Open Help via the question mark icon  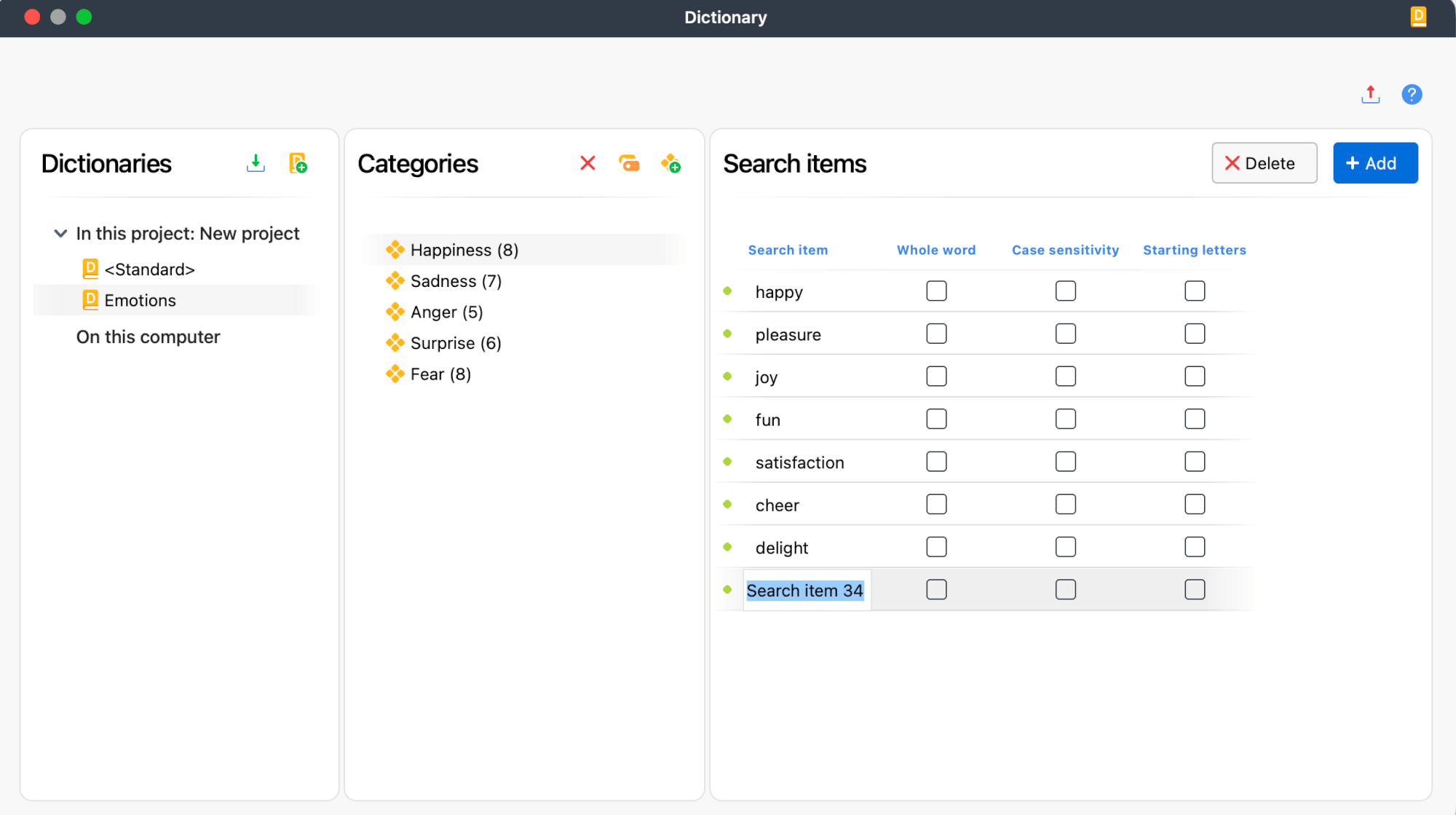(1412, 94)
